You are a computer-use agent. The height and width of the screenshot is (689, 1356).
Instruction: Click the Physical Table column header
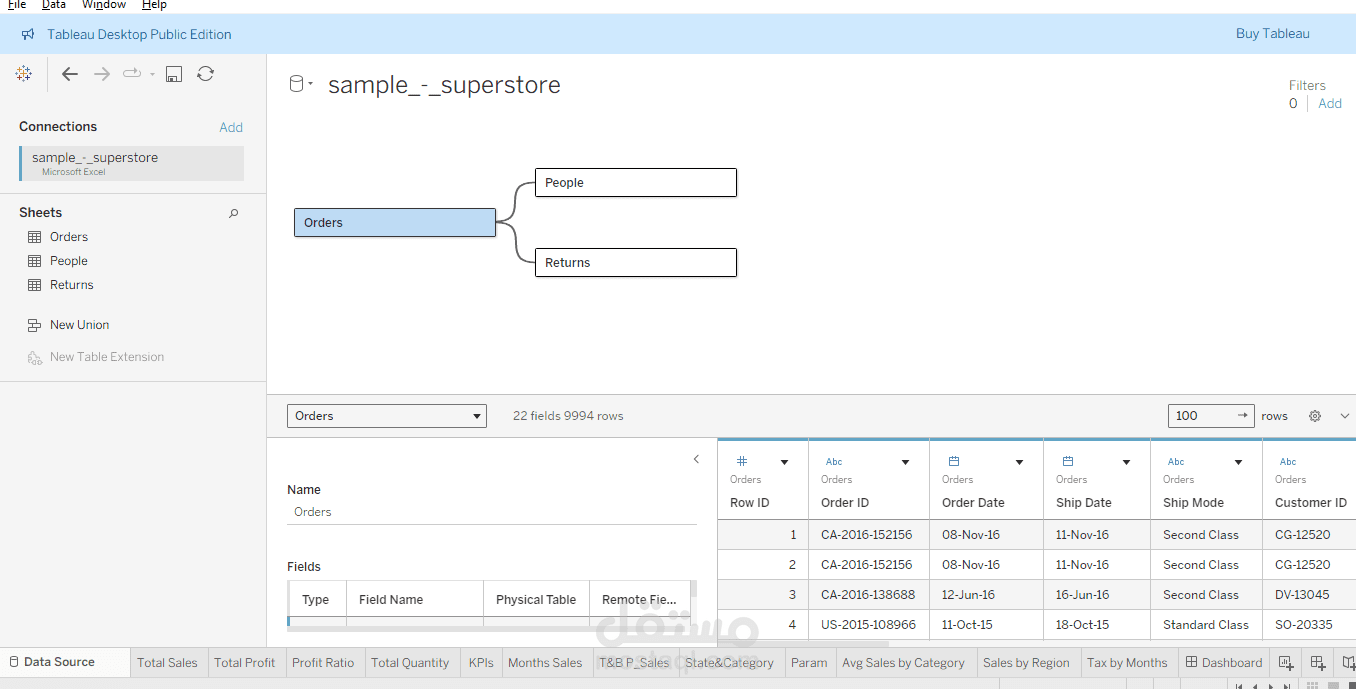(x=536, y=600)
